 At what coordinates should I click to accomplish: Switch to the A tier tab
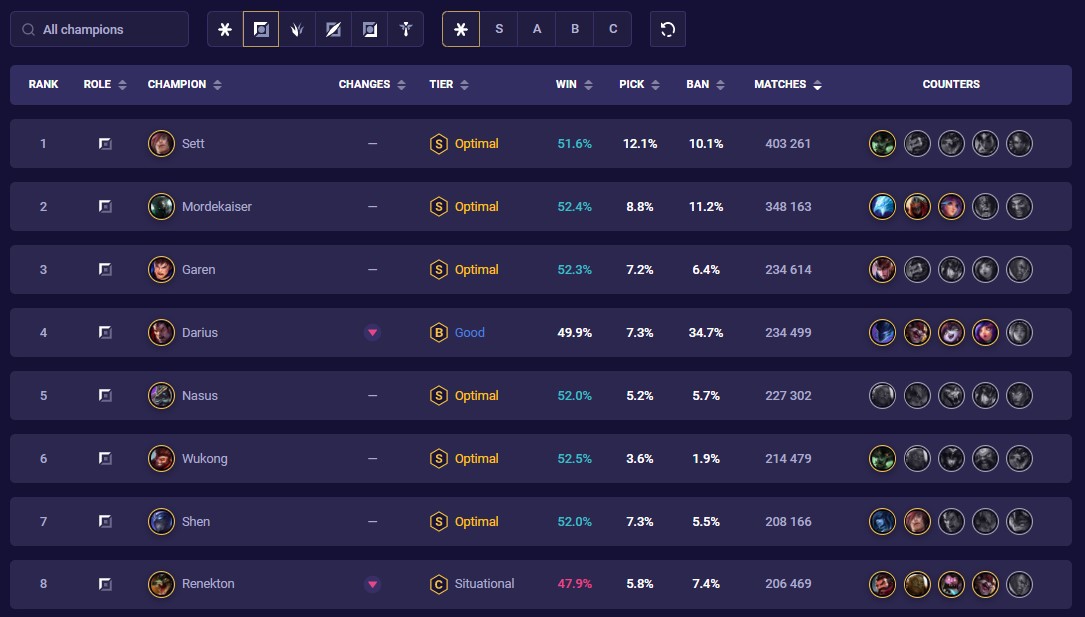point(537,29)
